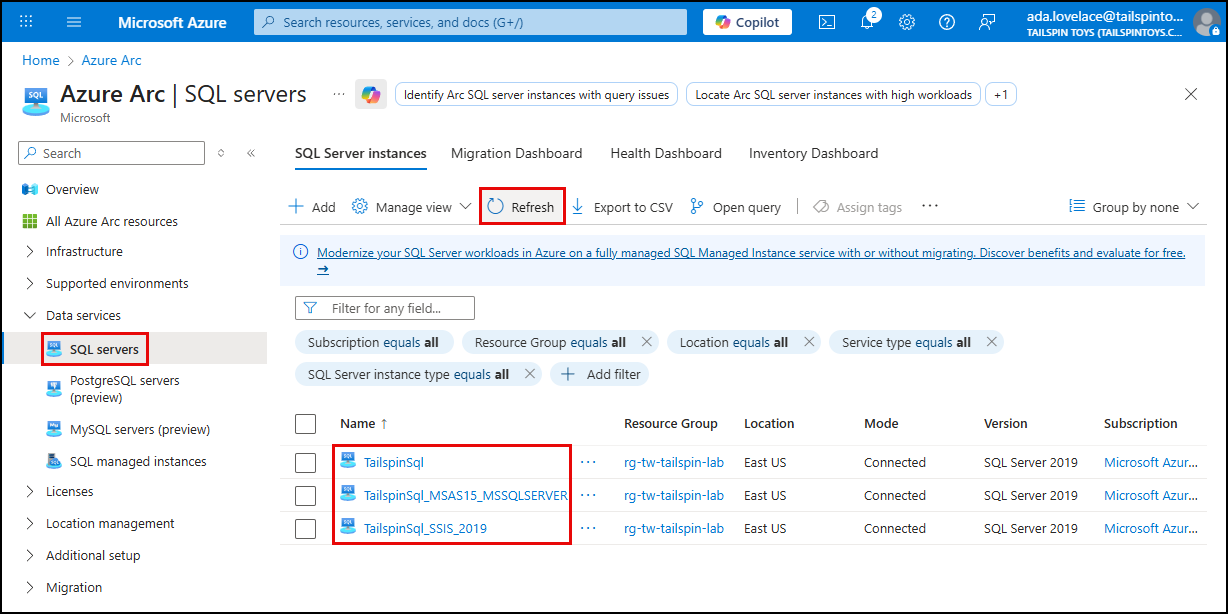The height and width of the screenshot is (614, 1228).
Task: Open the Cloud Shell terminal
Action: tap(827, 21)
